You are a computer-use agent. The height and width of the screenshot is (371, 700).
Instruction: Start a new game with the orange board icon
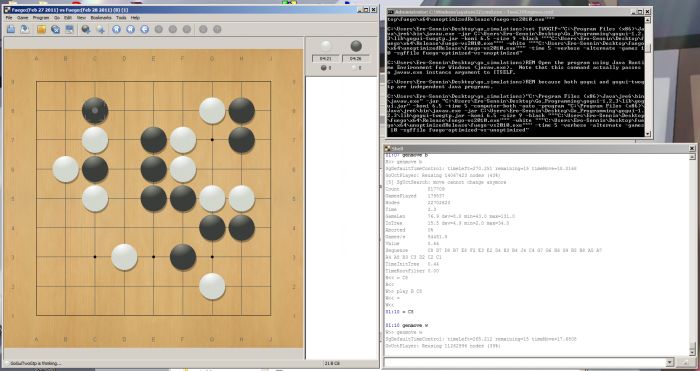[41, 29]
